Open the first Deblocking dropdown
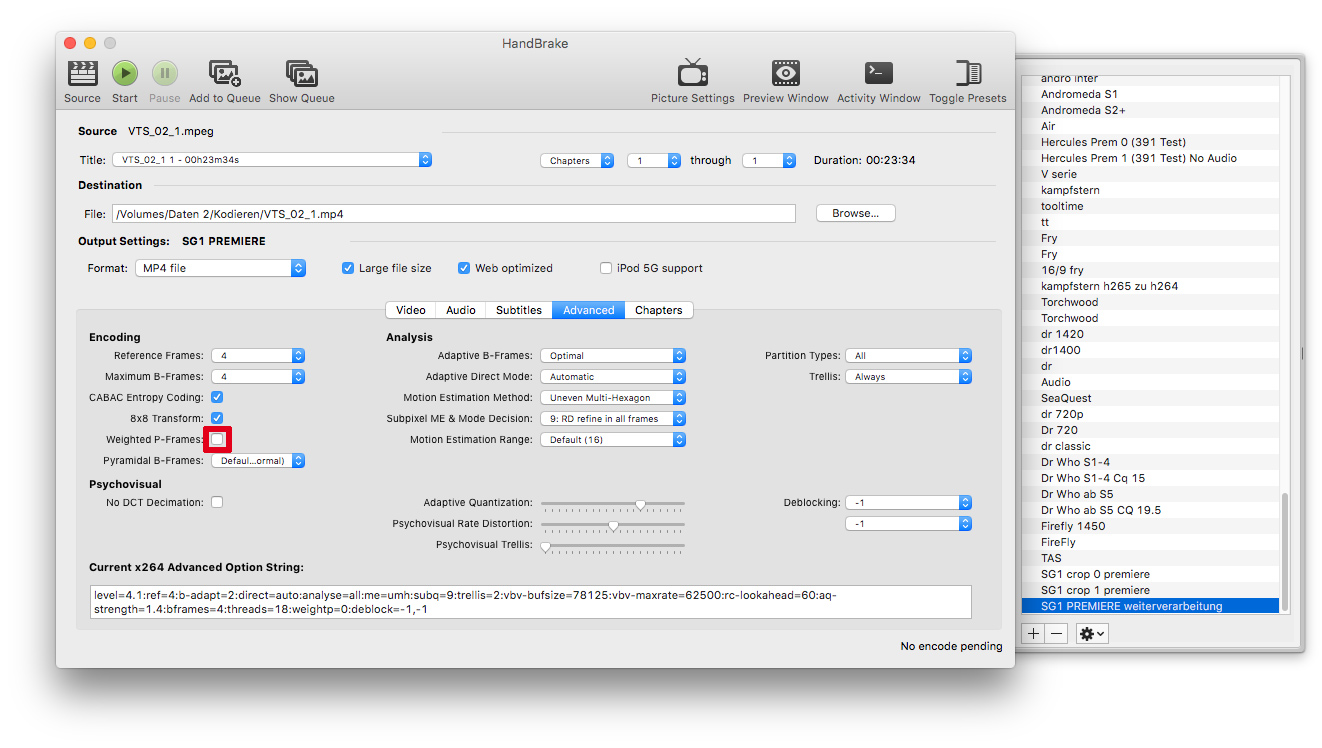The height and width of the screenshot is (748, 1322). tap(908, 503)
